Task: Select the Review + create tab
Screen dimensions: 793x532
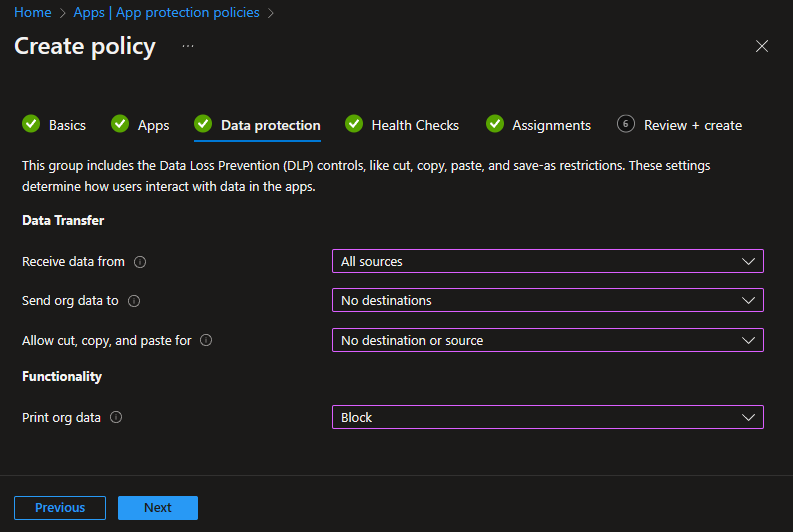Action: (692, 125)
